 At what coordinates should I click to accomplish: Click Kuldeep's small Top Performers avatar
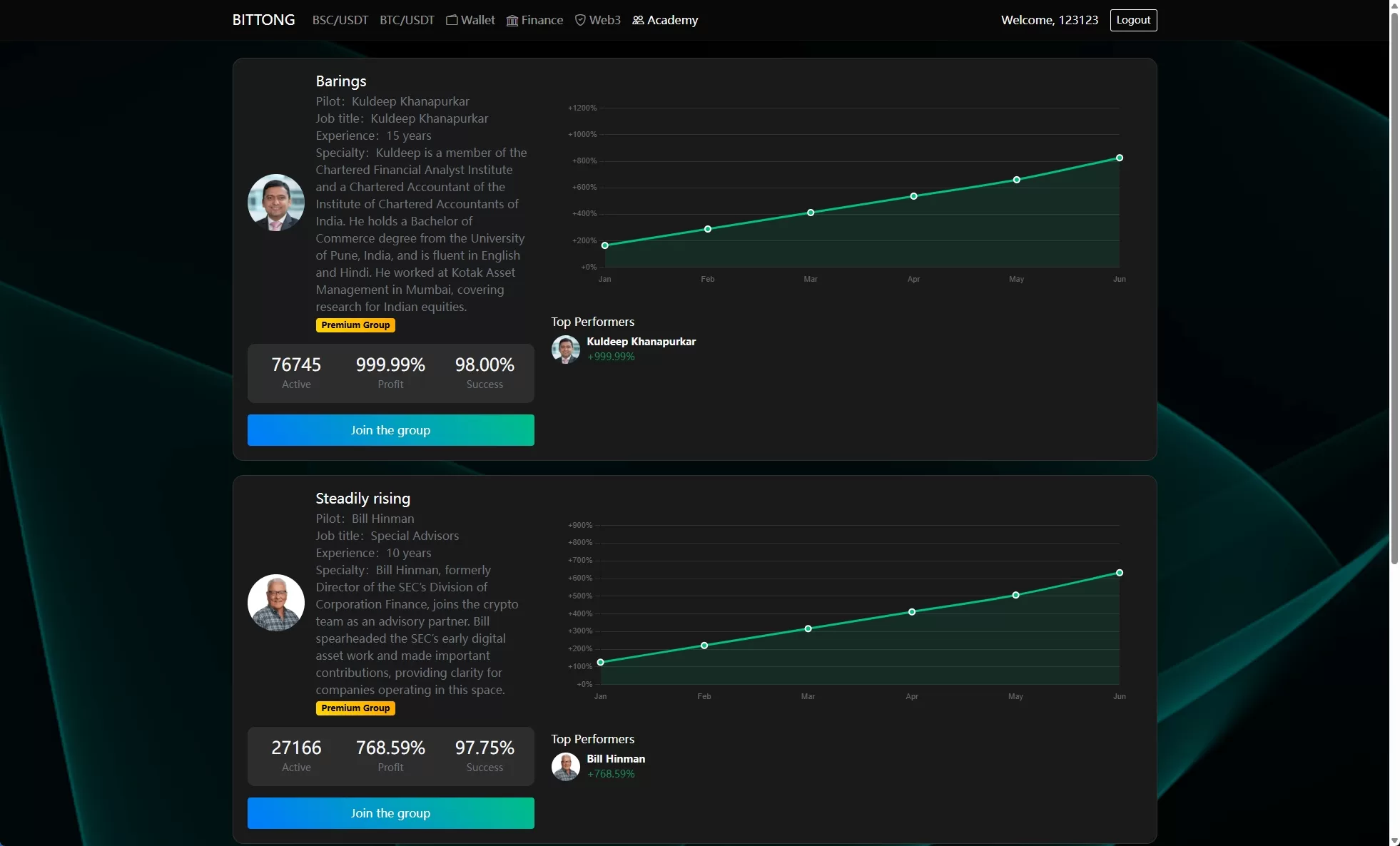tap(566, 350)
